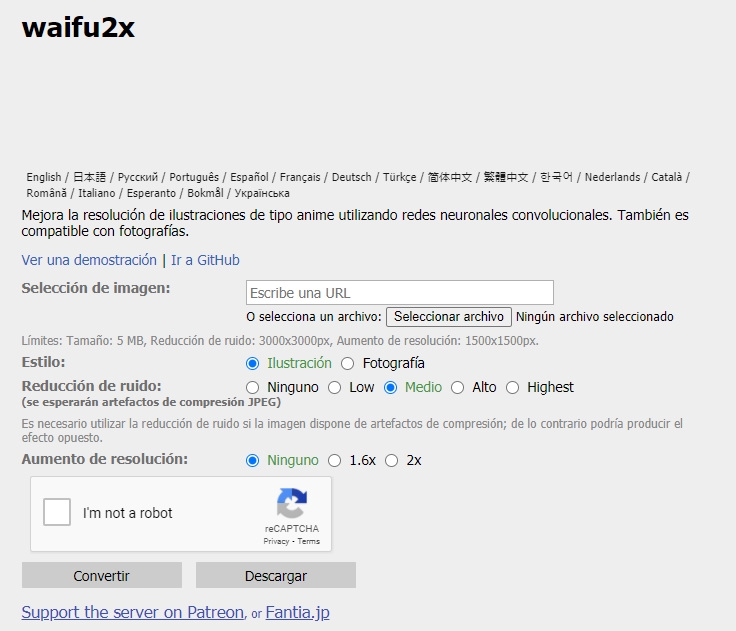Set noise reduction to Highest
Viewport: 736px width, 631px height.
513,387
